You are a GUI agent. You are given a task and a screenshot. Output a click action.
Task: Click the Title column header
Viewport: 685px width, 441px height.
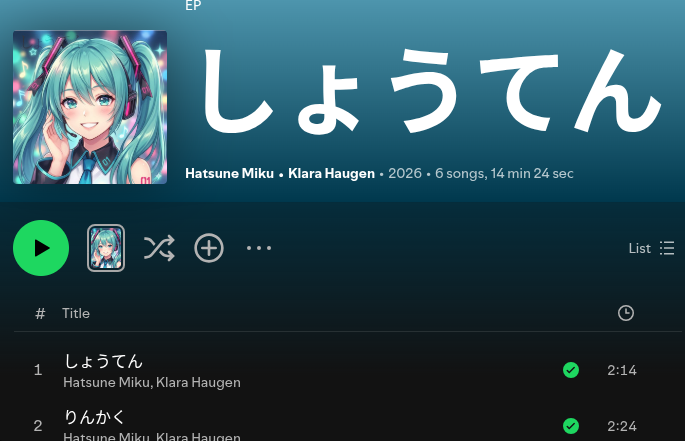[x=76, y=313]
